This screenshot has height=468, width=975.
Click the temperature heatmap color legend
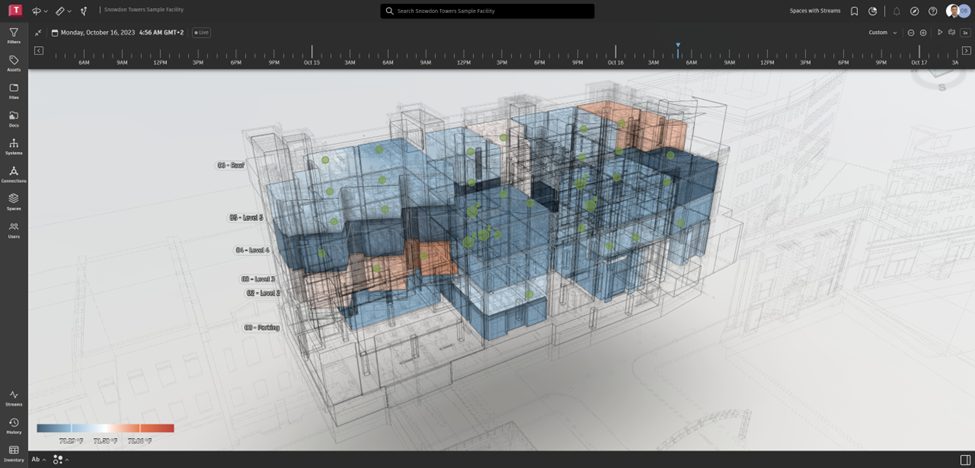[106, 428]
